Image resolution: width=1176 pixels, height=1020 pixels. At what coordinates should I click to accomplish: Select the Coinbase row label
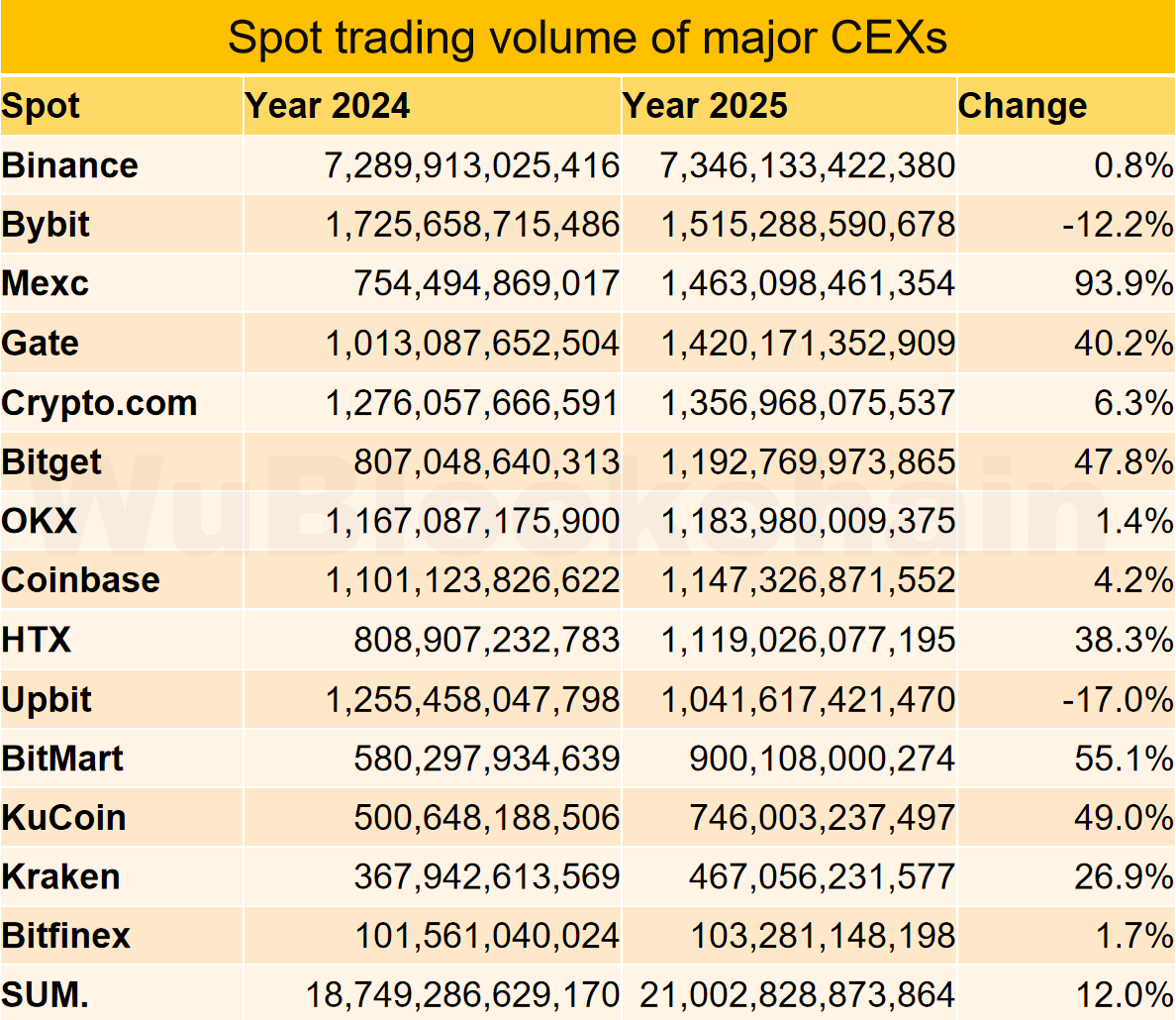pos(81,580)
